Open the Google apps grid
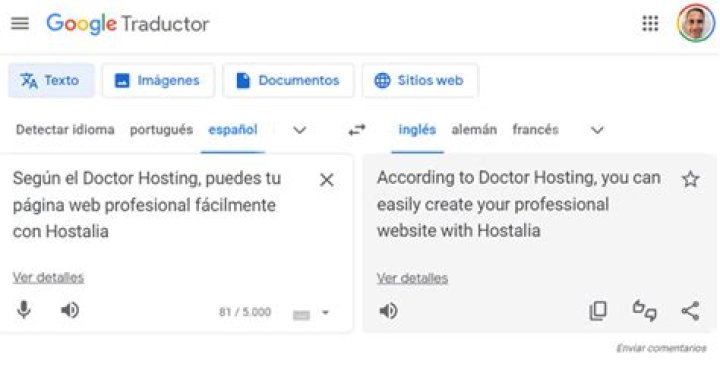This screenshot has width=720, height=383. pyautogui.click(x=650, y=23)
